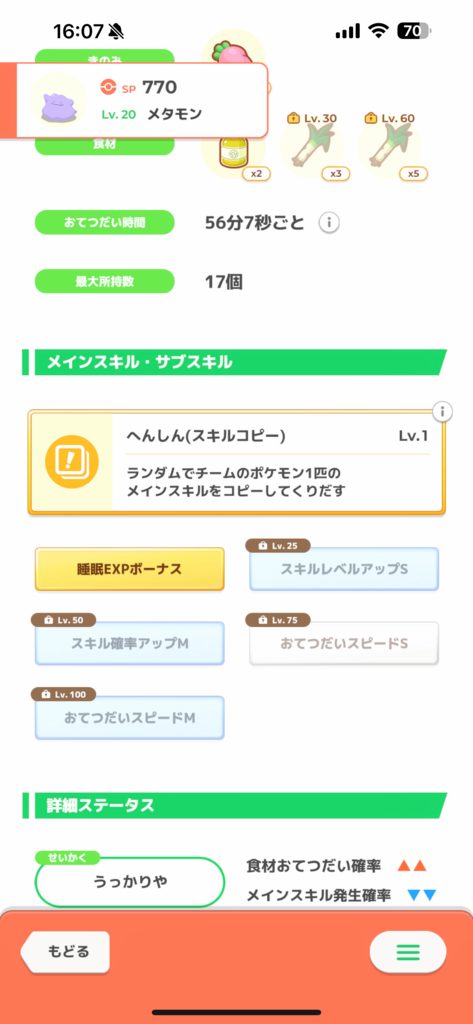Viewport: 473px width, 1024px height.
Task: Tap the Ditto (メタモン) portrait icon
Action: coord(59,100)
